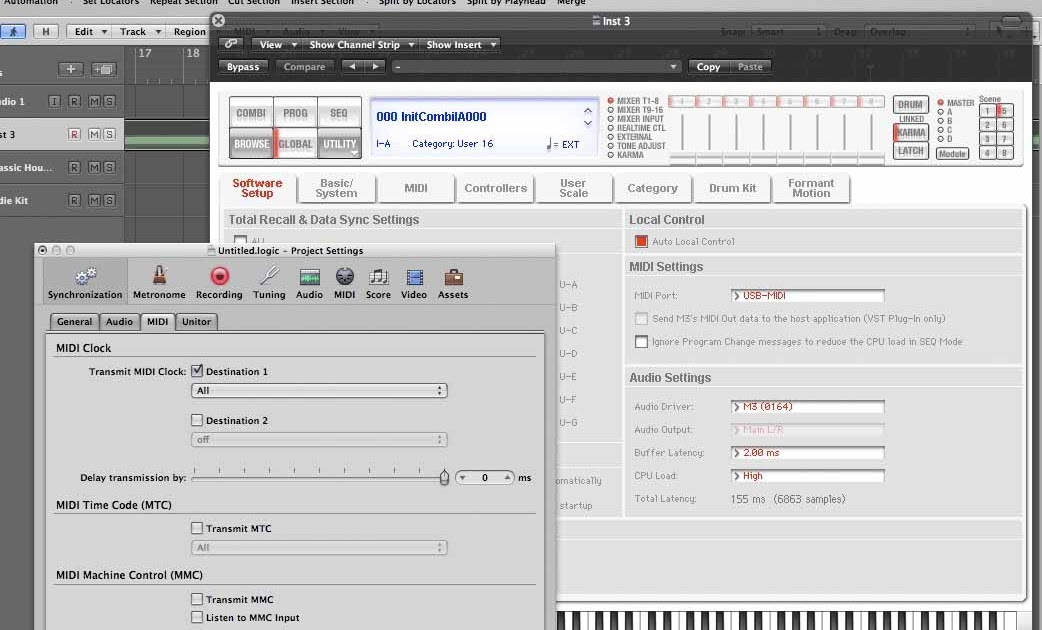Select Scene 1 button
1042x630 pixels.
(987, 111)
